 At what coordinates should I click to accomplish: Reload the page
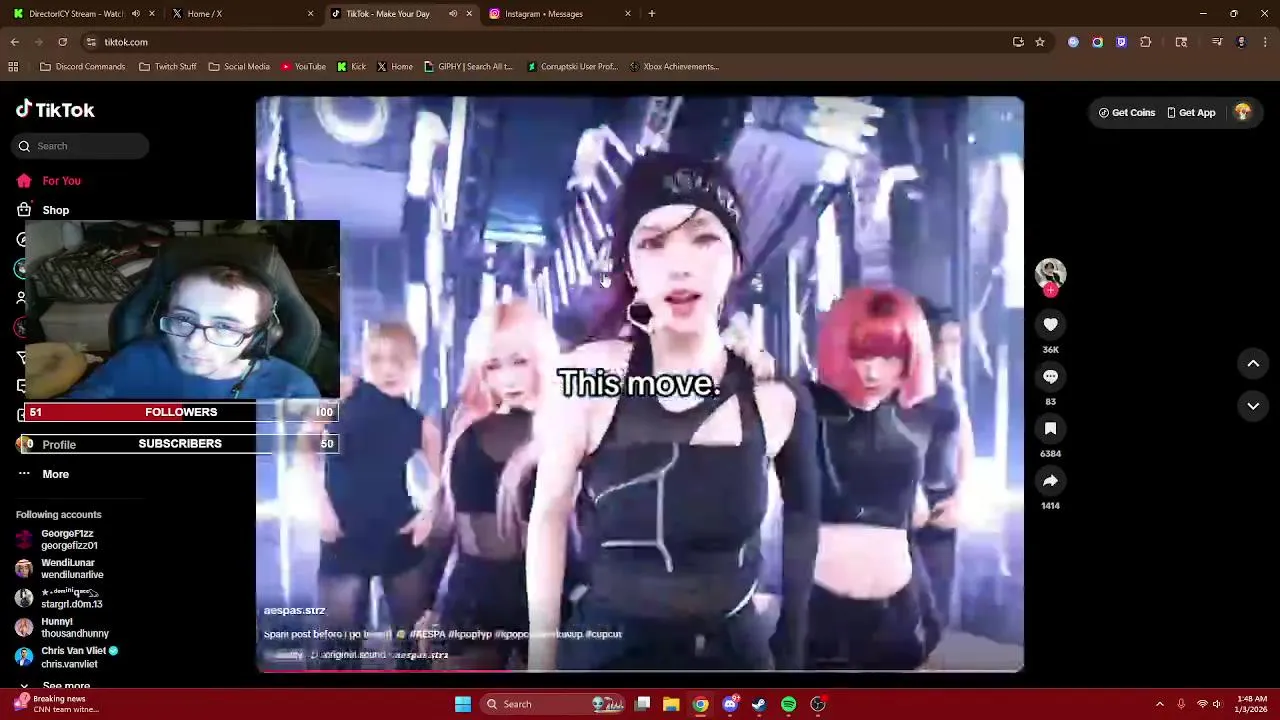tap(62, 42)
